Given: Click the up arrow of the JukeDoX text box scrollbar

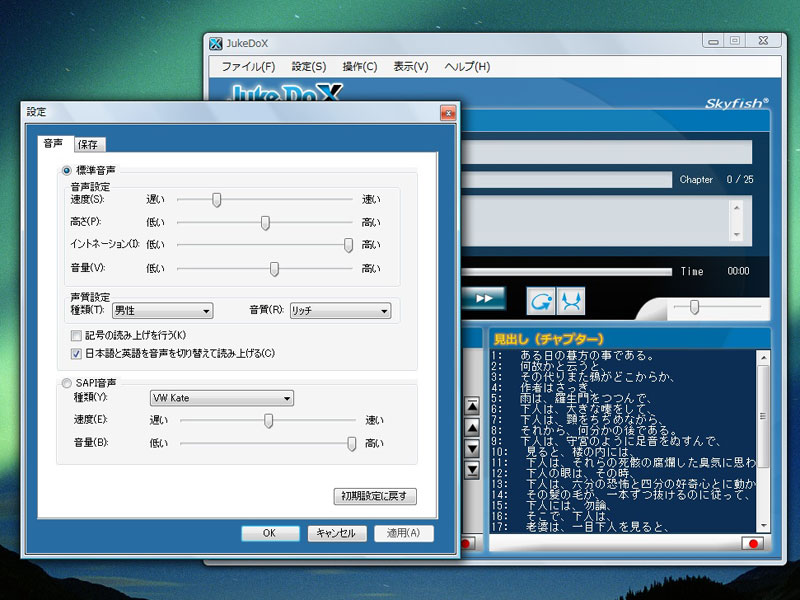Looking at the screenshot, I should (736, 208).
